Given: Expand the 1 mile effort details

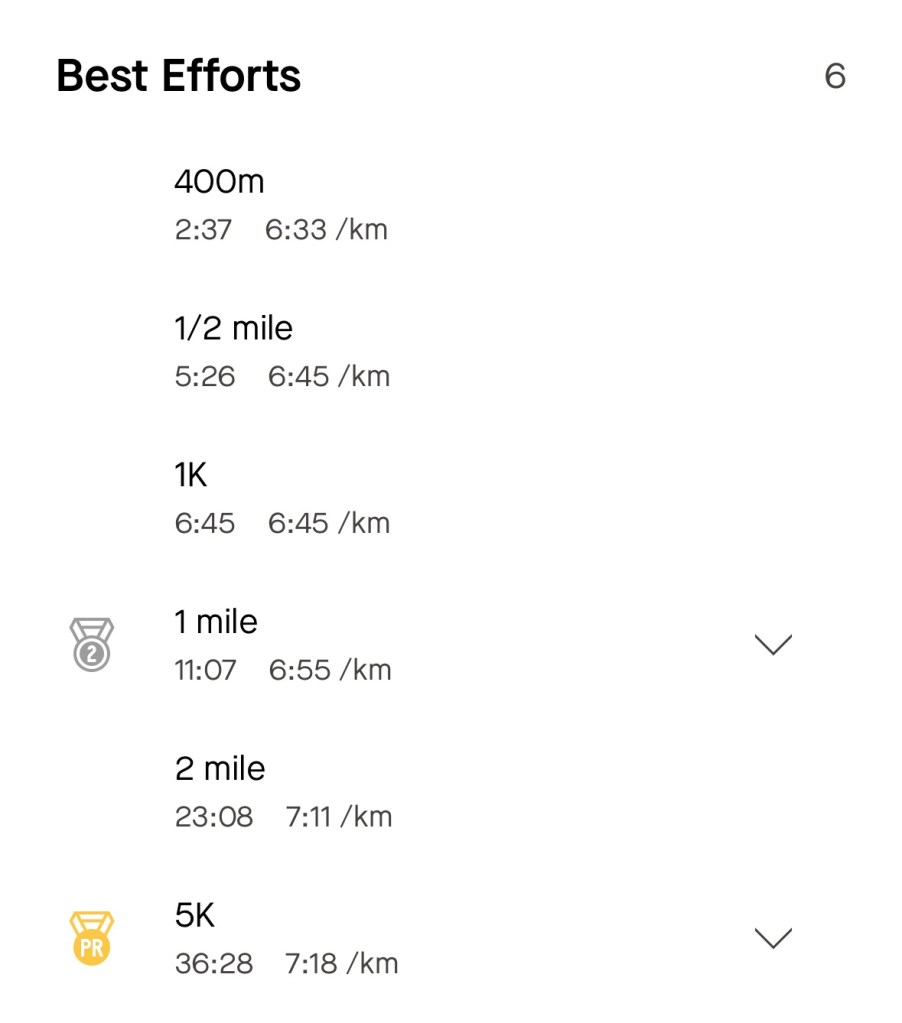Looking at the screenshot, I should click(772, 644).
